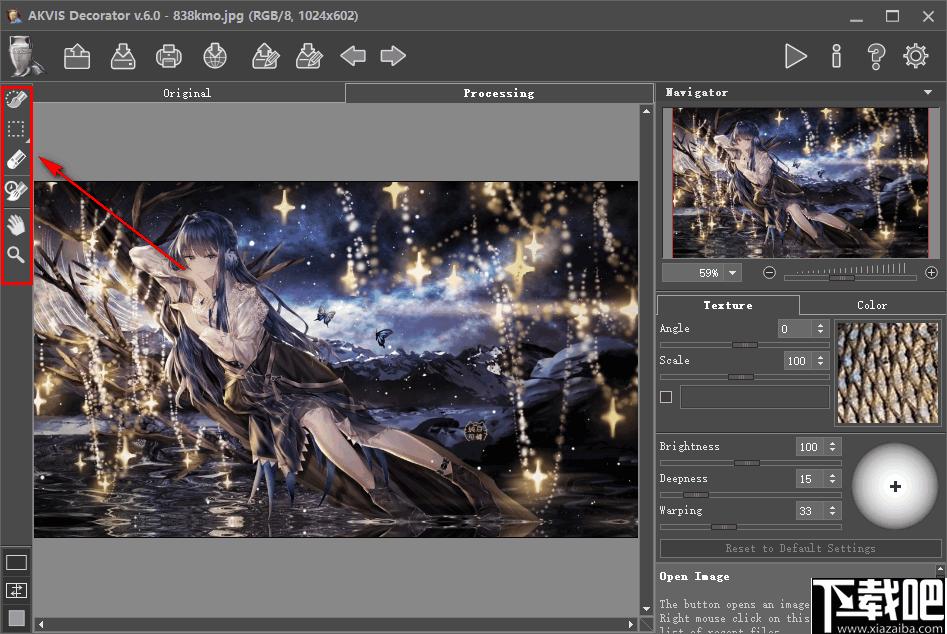Click the load strokes icon left of save strokes
947x634 pixels.
coord(266,57)
